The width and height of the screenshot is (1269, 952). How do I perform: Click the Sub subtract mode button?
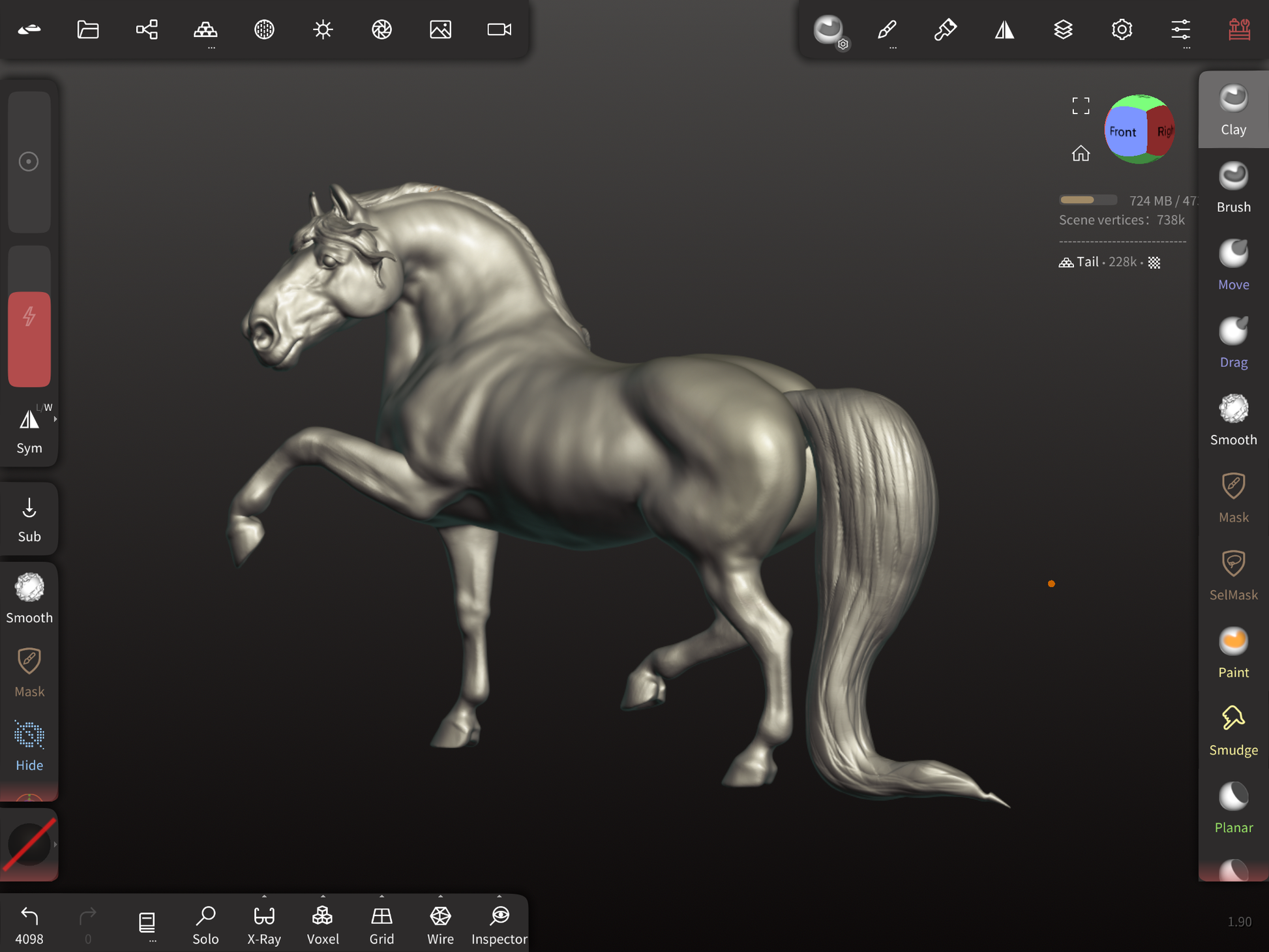click(x=29, y=519)
